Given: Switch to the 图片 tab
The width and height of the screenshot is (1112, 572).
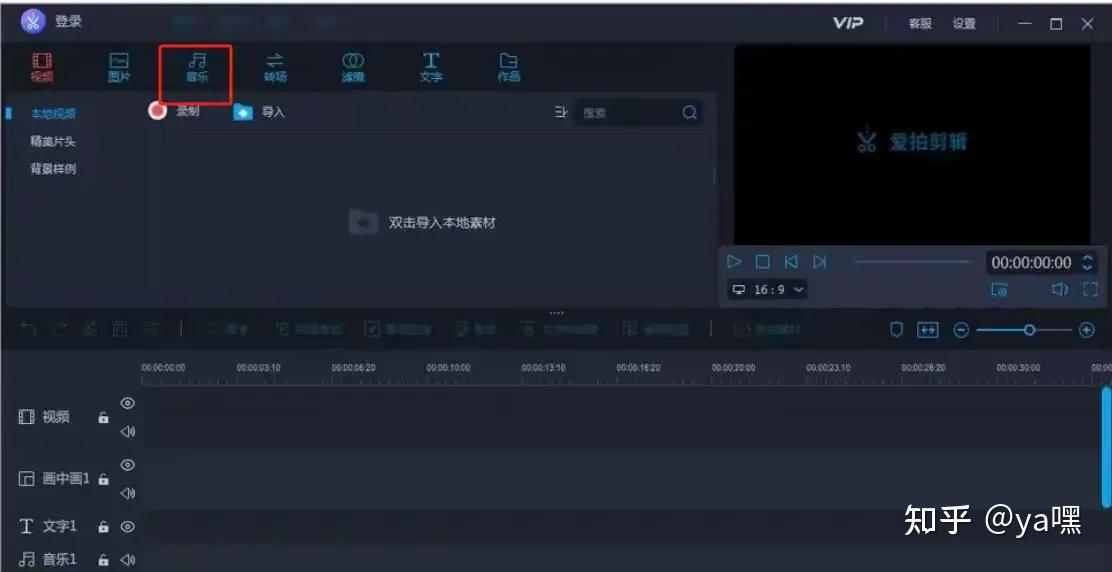Looking at the screenshot, I should [119, 68].
